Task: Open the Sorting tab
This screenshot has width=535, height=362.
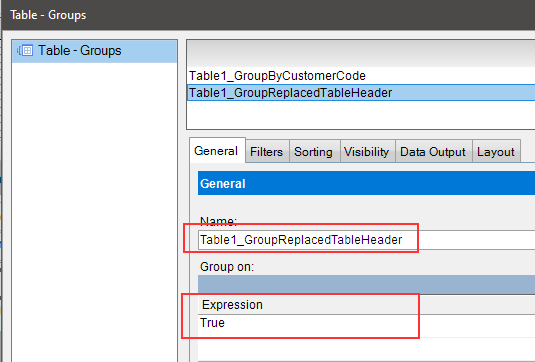Action: coord(314,152)
